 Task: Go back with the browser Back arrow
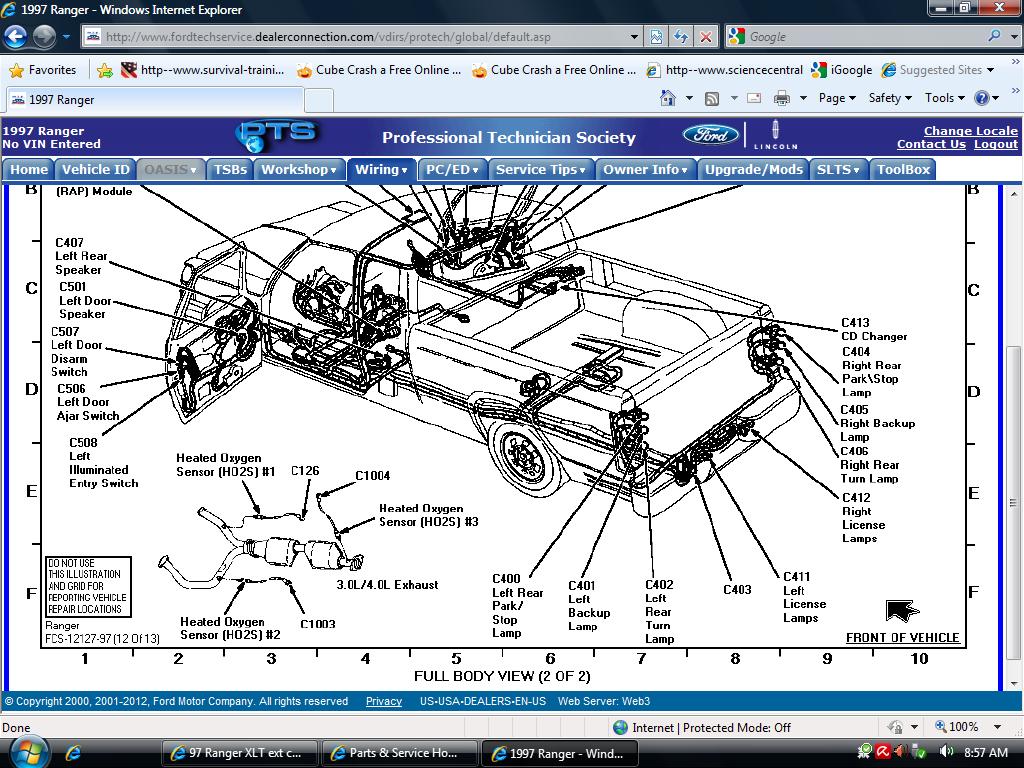16,37
